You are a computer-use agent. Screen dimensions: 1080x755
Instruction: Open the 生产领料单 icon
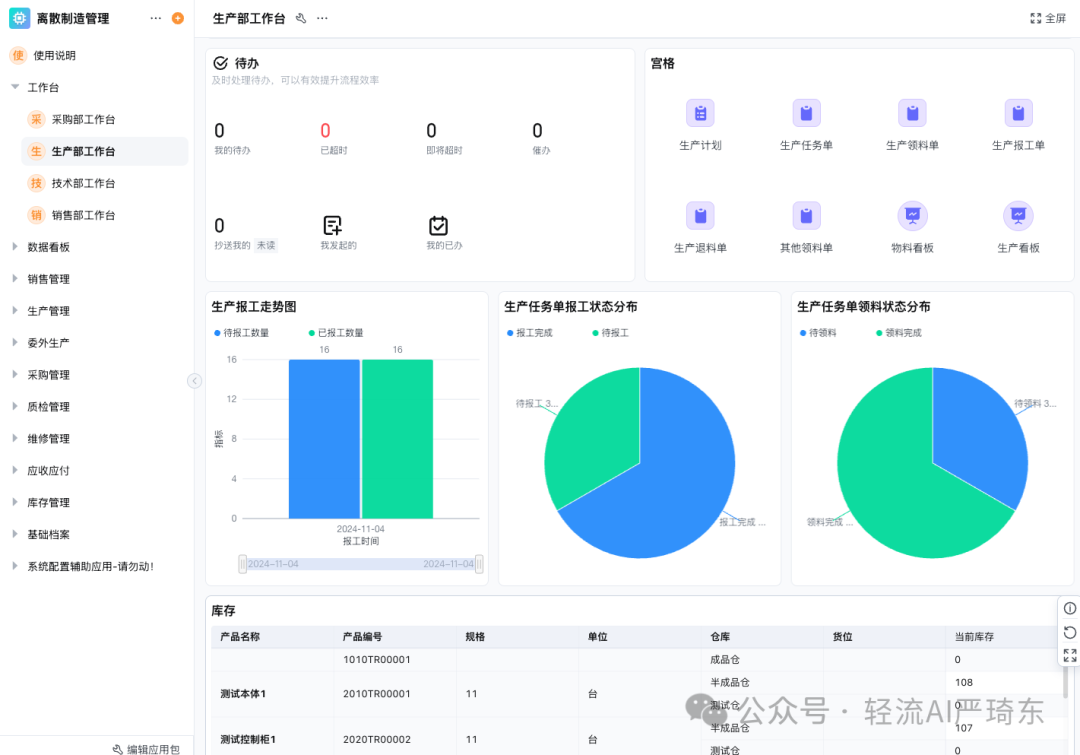(x=912, y=113)
